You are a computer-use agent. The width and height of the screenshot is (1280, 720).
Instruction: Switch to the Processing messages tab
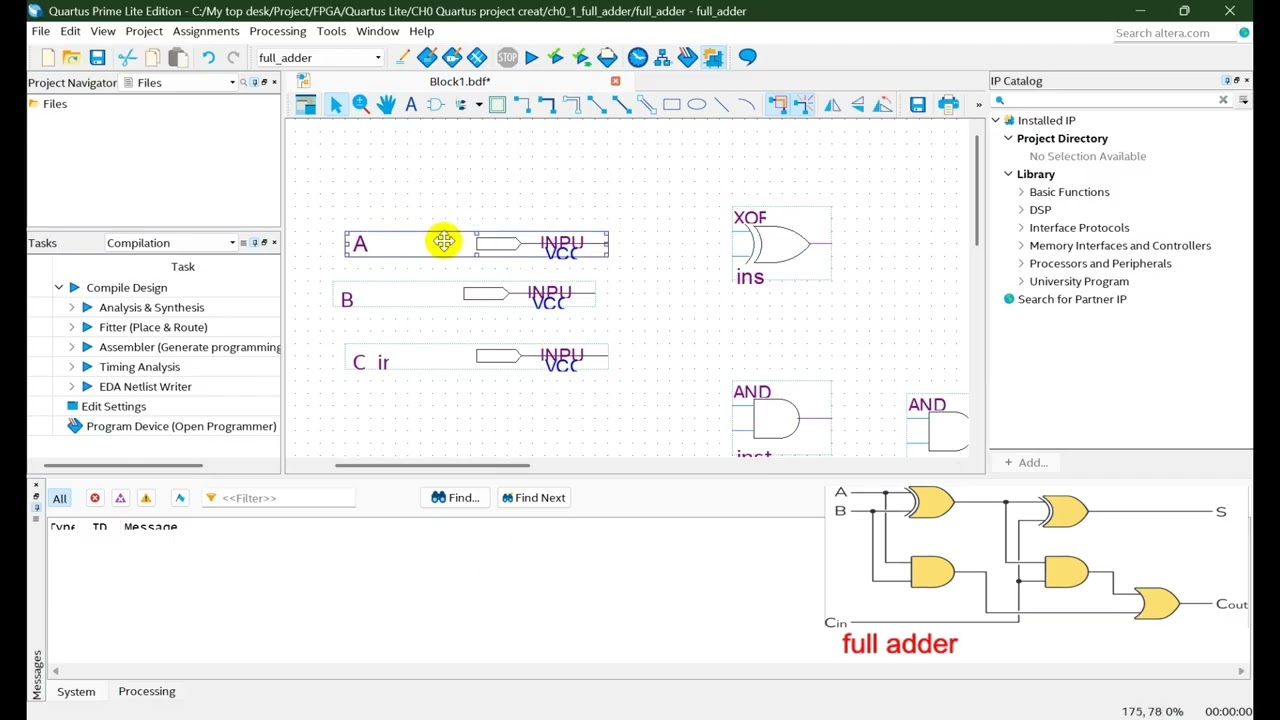[146, 691]
